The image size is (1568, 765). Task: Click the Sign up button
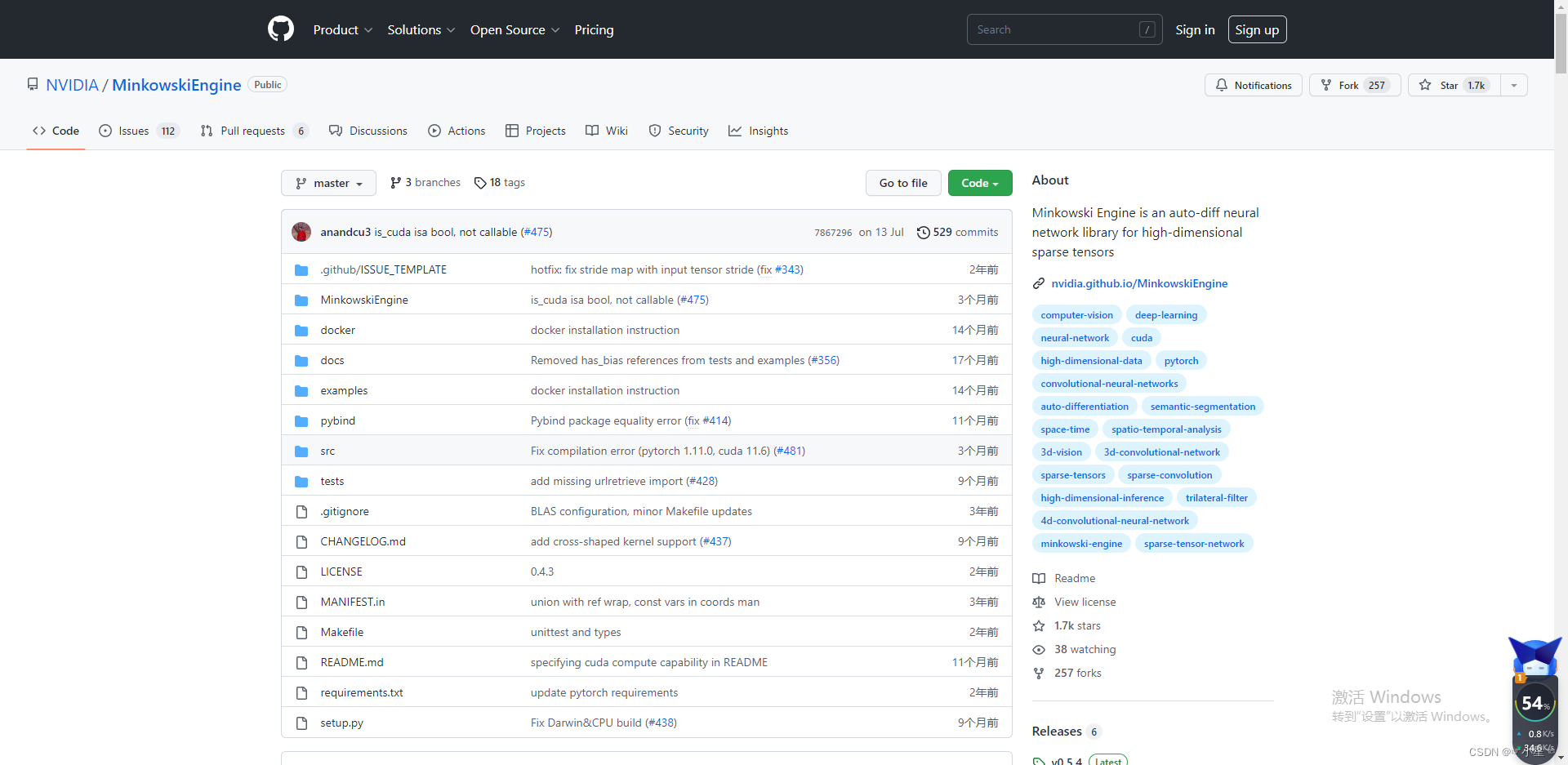coord(1257,29)
